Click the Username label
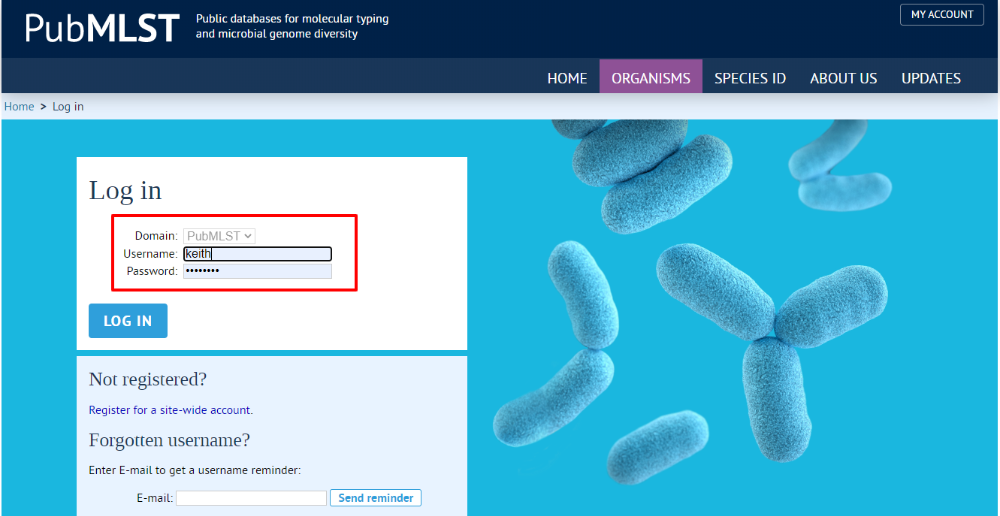 pyautogui.click(x=150, y=254)
